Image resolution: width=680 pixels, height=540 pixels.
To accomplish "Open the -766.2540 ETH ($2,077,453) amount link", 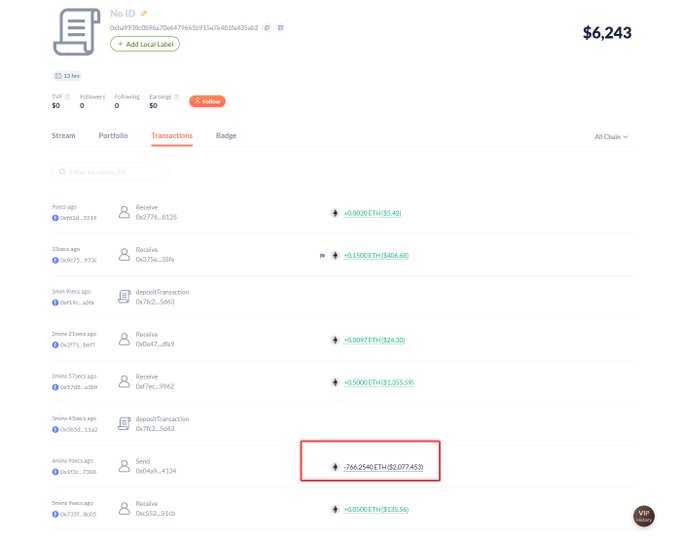I will click(x=383, y=467).
